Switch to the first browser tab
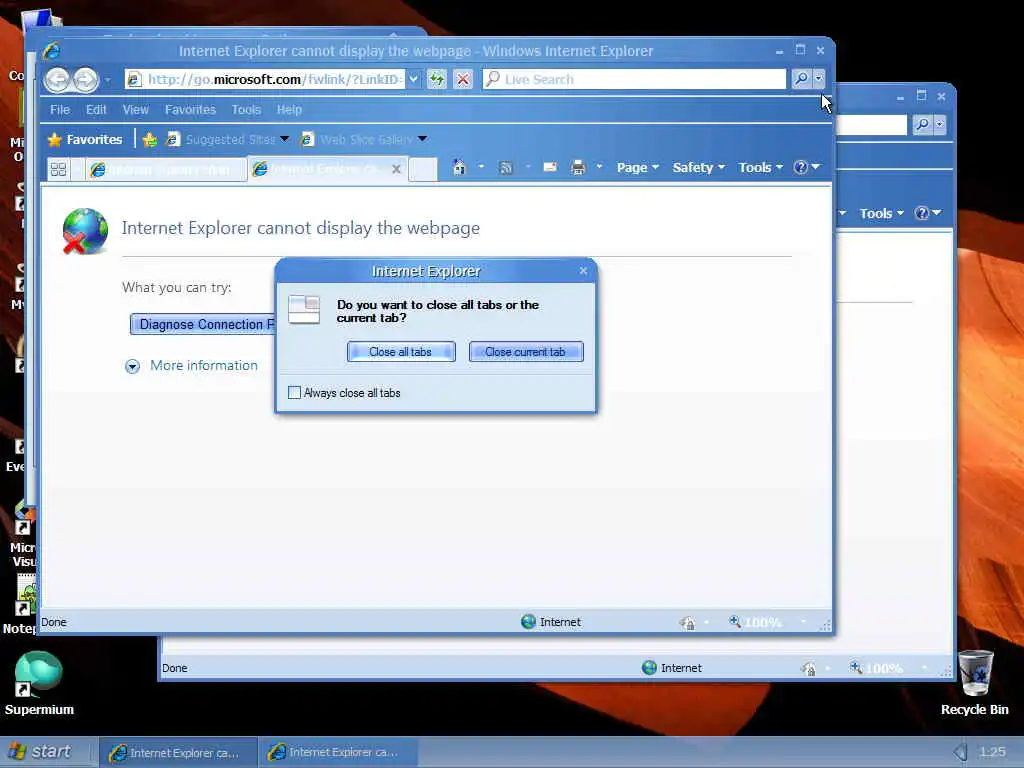 [x=166, y=170]
